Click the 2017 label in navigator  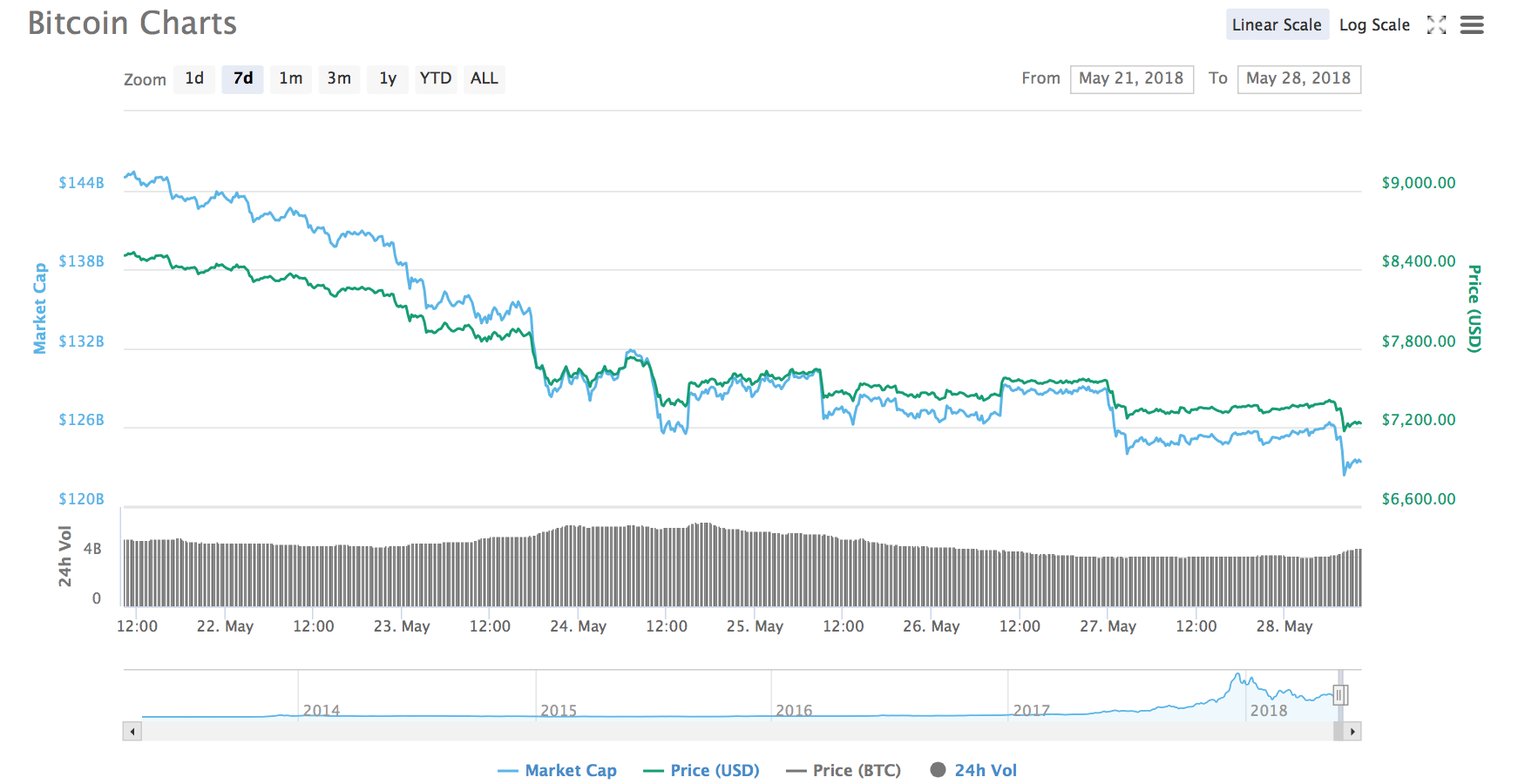1032,711
